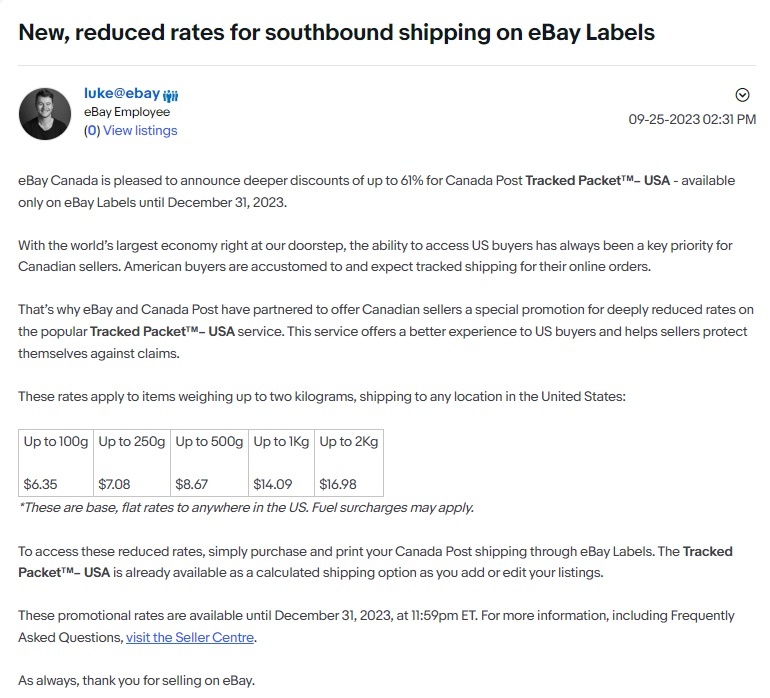Click the $14.09 rate in the table
770x698 pixels.
[x=273, y=484]
